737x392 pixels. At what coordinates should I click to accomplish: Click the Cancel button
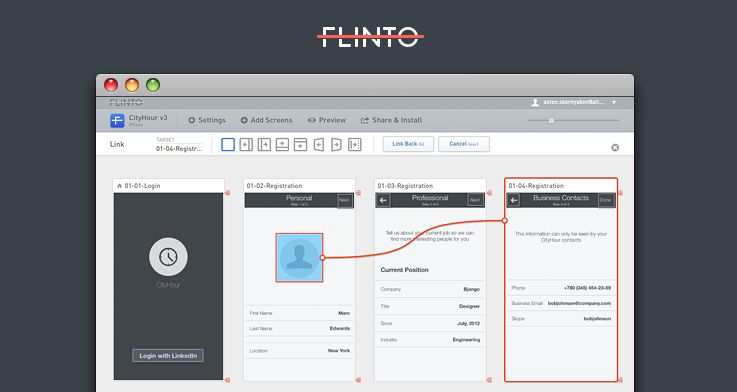(x=464, y=144)
